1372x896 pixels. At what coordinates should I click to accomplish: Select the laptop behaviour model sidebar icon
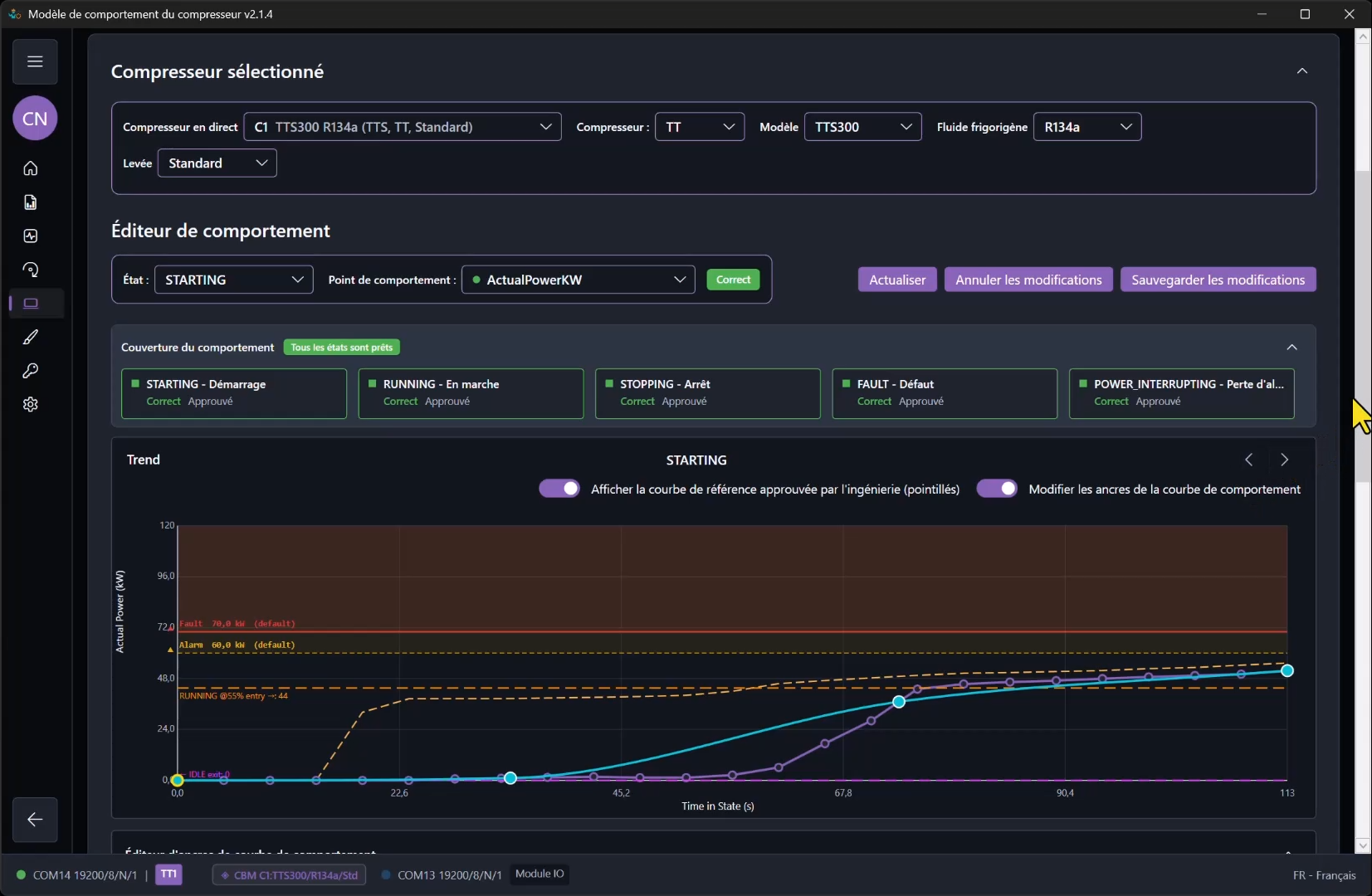[x=31, y=304]
